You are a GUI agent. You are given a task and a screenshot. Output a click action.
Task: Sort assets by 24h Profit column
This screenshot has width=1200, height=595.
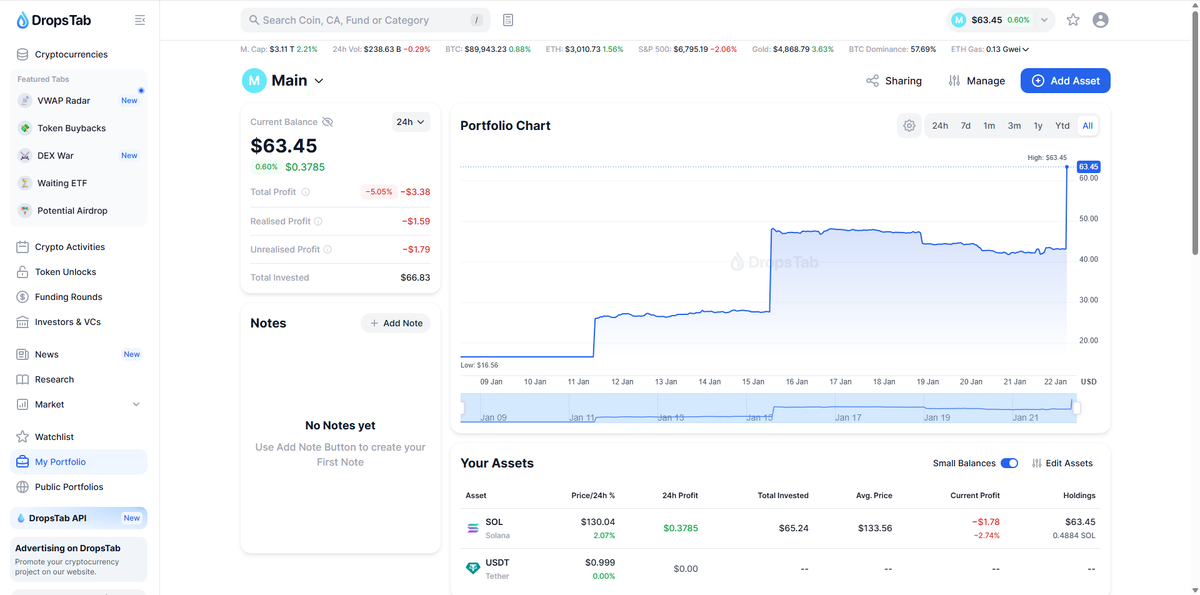point(680,495)
